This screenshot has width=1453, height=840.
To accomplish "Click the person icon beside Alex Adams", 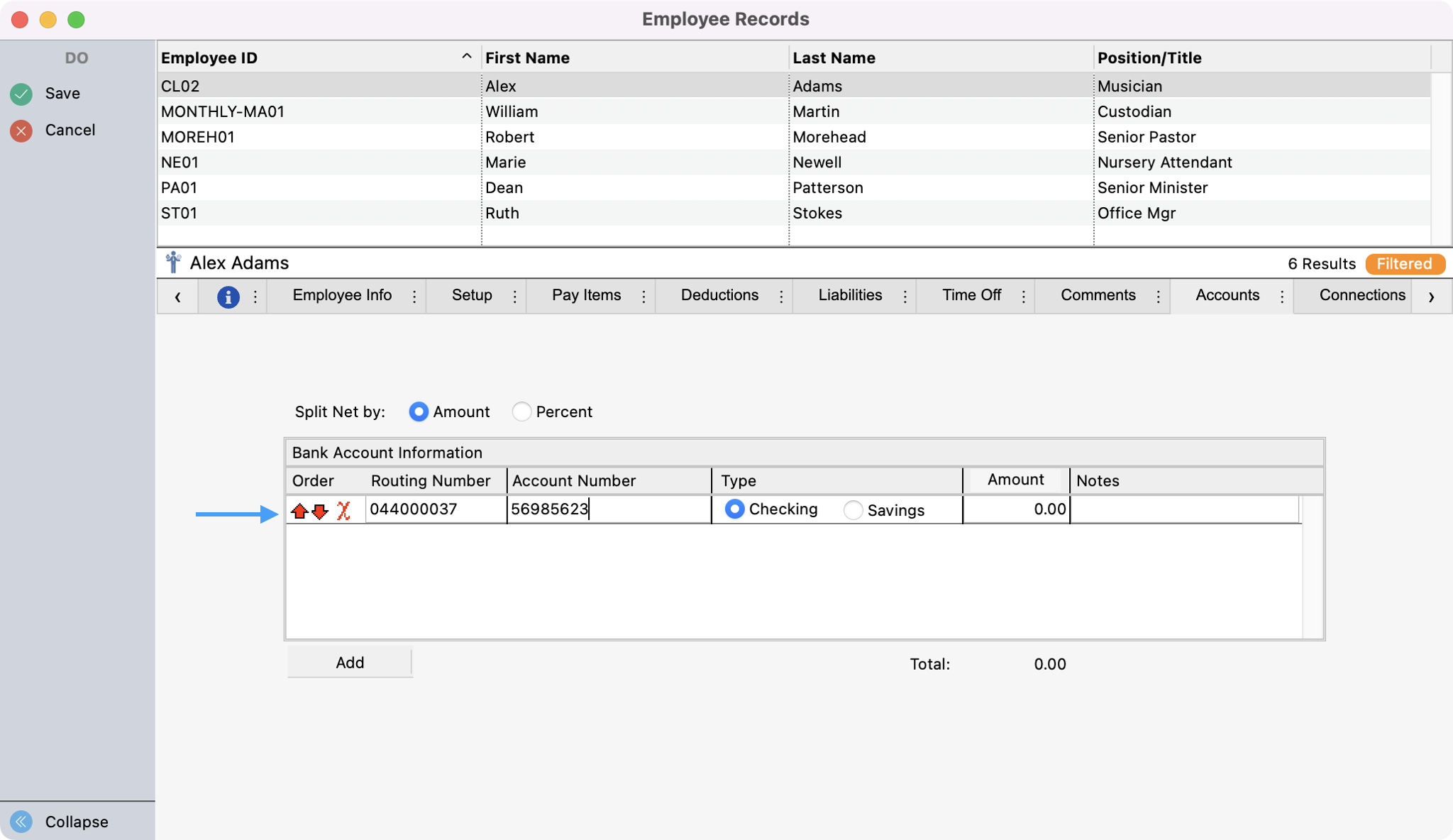I will click(x=173, y=262).
